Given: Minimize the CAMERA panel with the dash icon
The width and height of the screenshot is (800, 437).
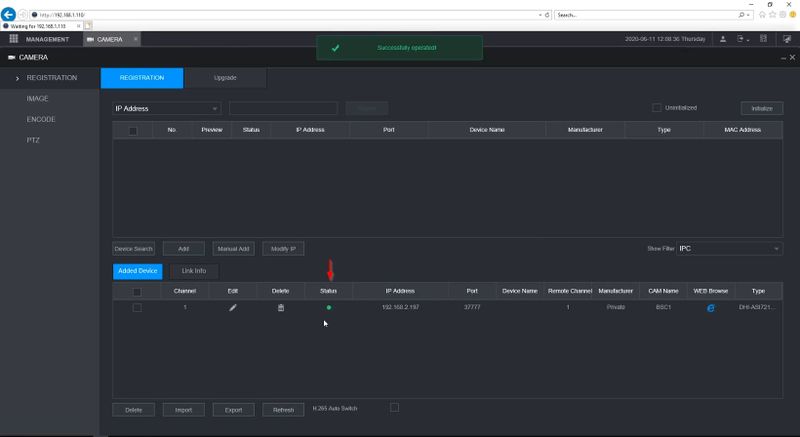Looking at the screenshot, I should click(x=783, y=58).
